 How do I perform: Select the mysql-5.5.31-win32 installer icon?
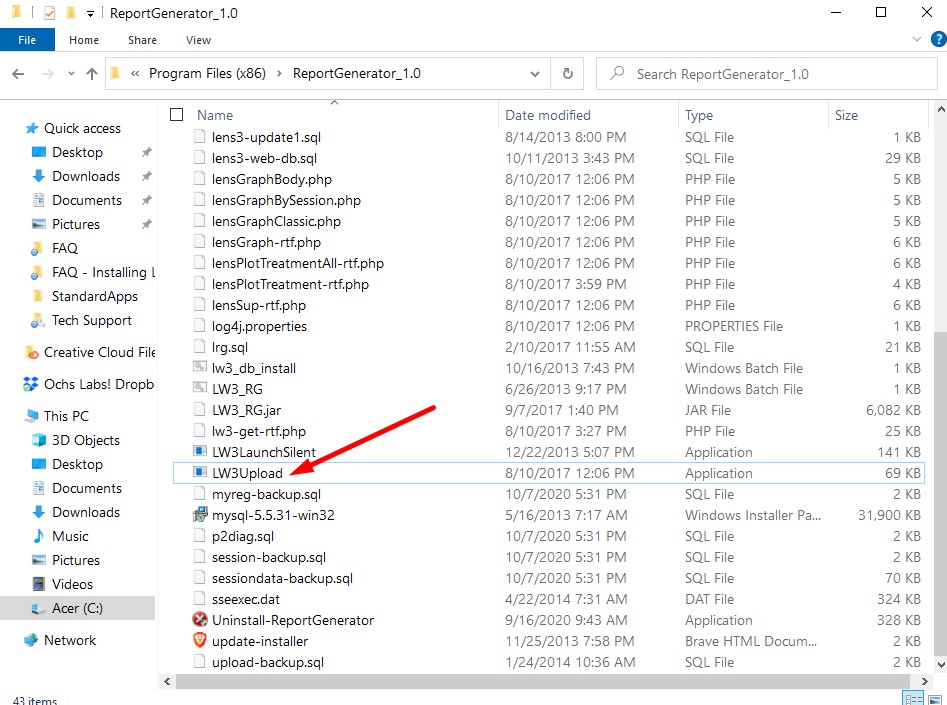[200, 515]
